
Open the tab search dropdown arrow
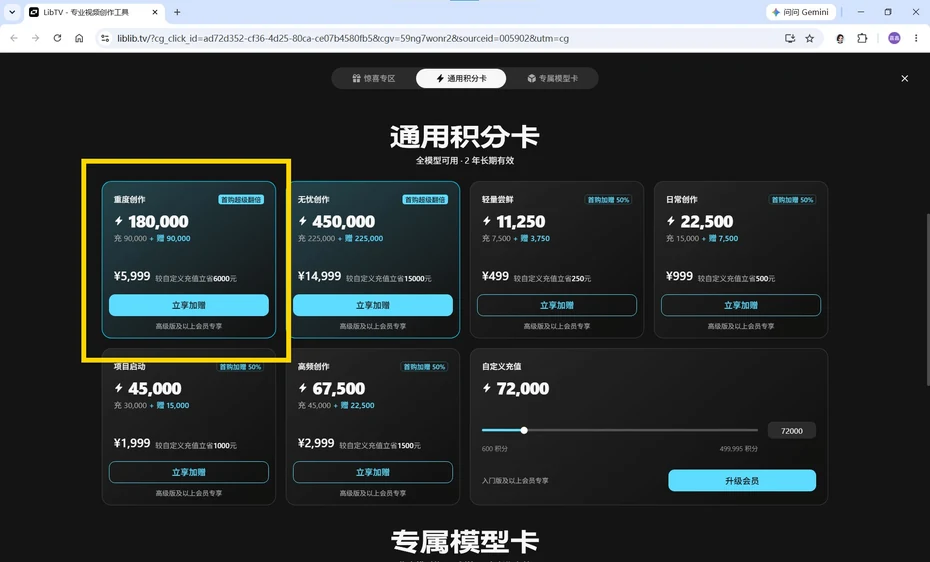[12, 12]
